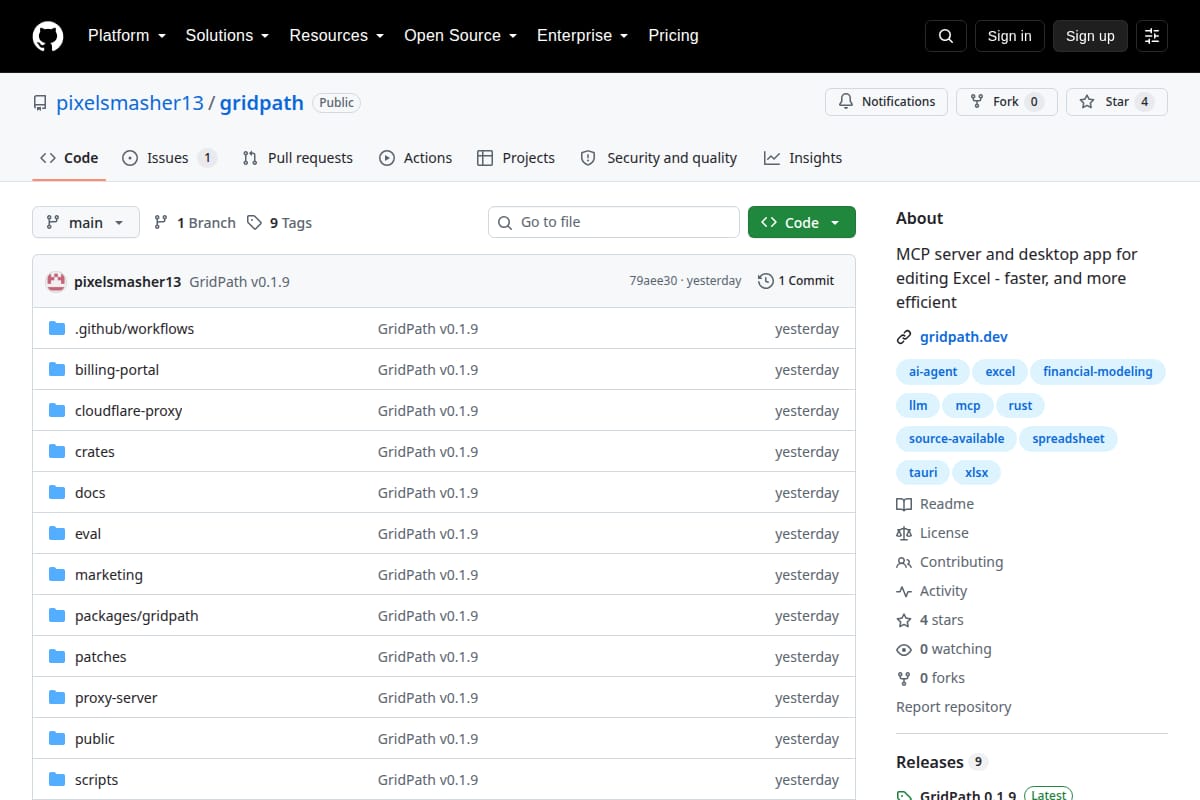The width and height of the screenshot is (1200, 800).
Task: Open the search magnifier button
Action: [x=946, y=36]
